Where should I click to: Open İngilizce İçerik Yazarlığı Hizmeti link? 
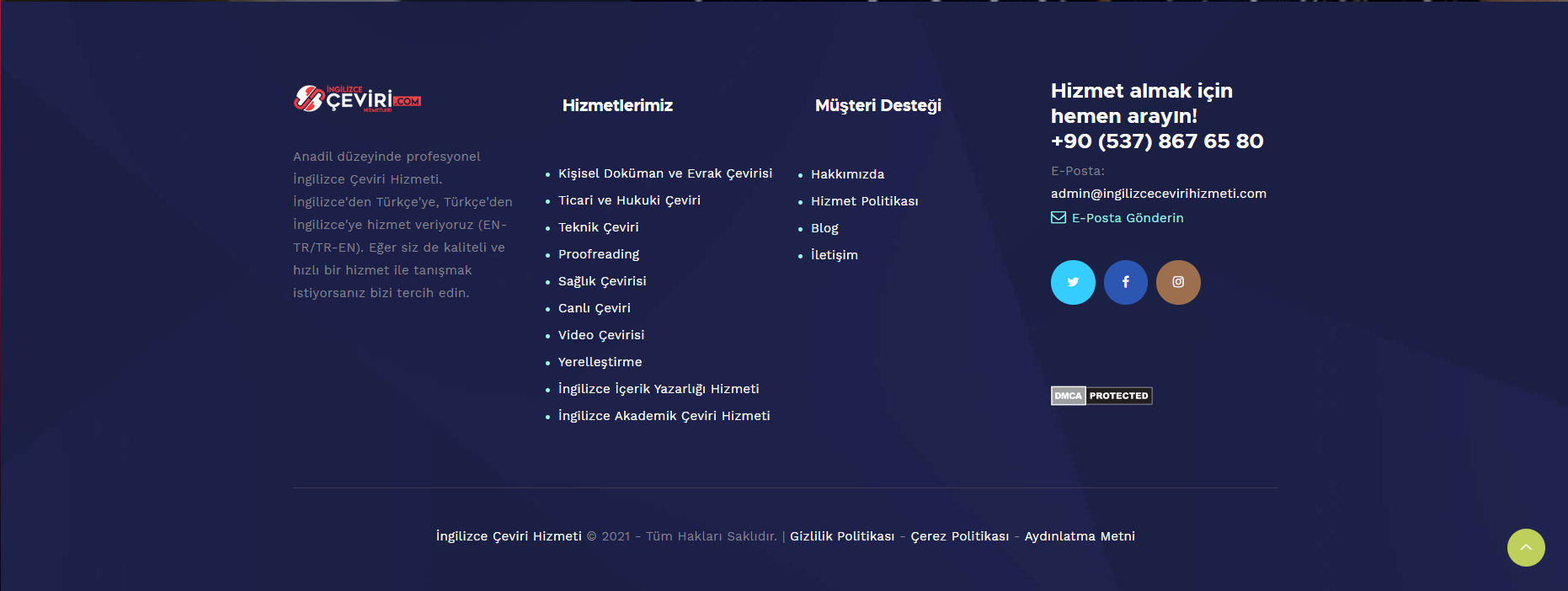pyautogui.click(x=659, y=389)
